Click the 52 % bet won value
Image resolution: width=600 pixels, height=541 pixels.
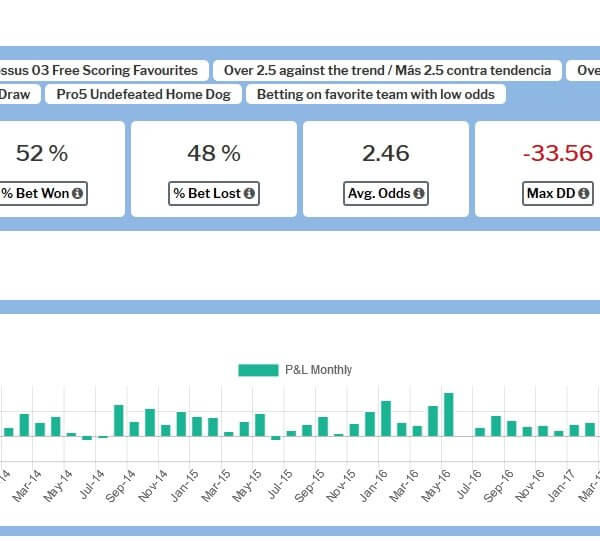(x=42, y=153)
